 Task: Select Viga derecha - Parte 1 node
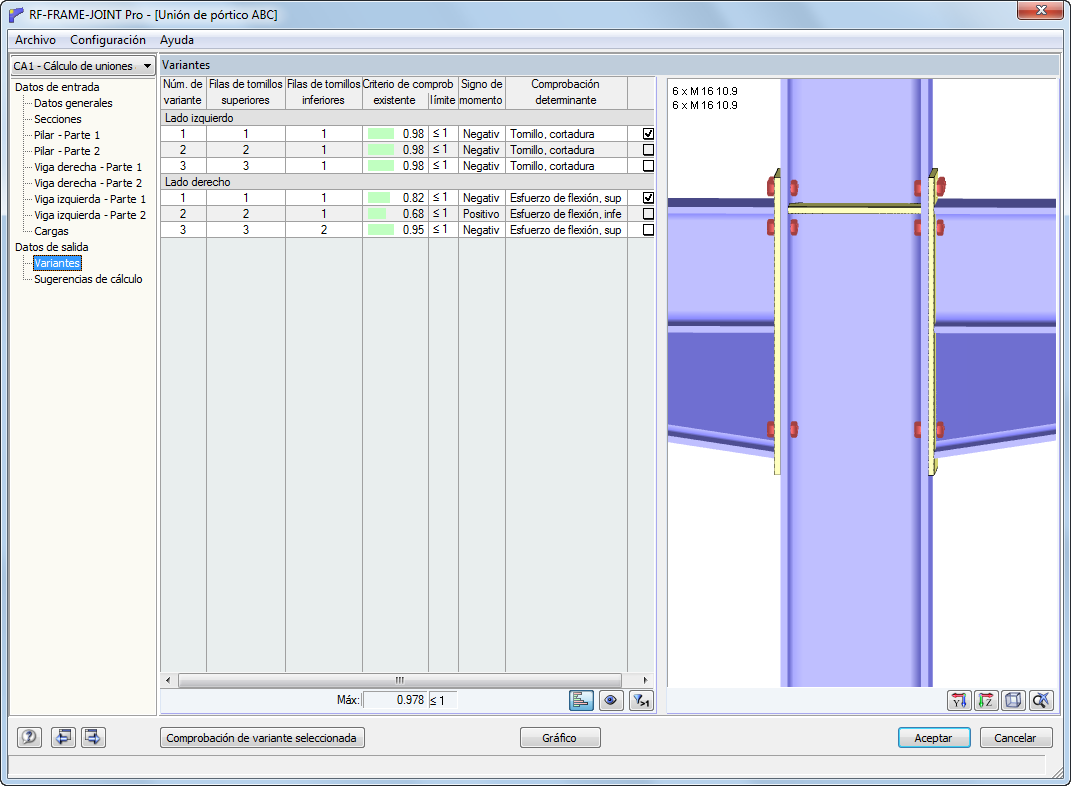point(88,167)
